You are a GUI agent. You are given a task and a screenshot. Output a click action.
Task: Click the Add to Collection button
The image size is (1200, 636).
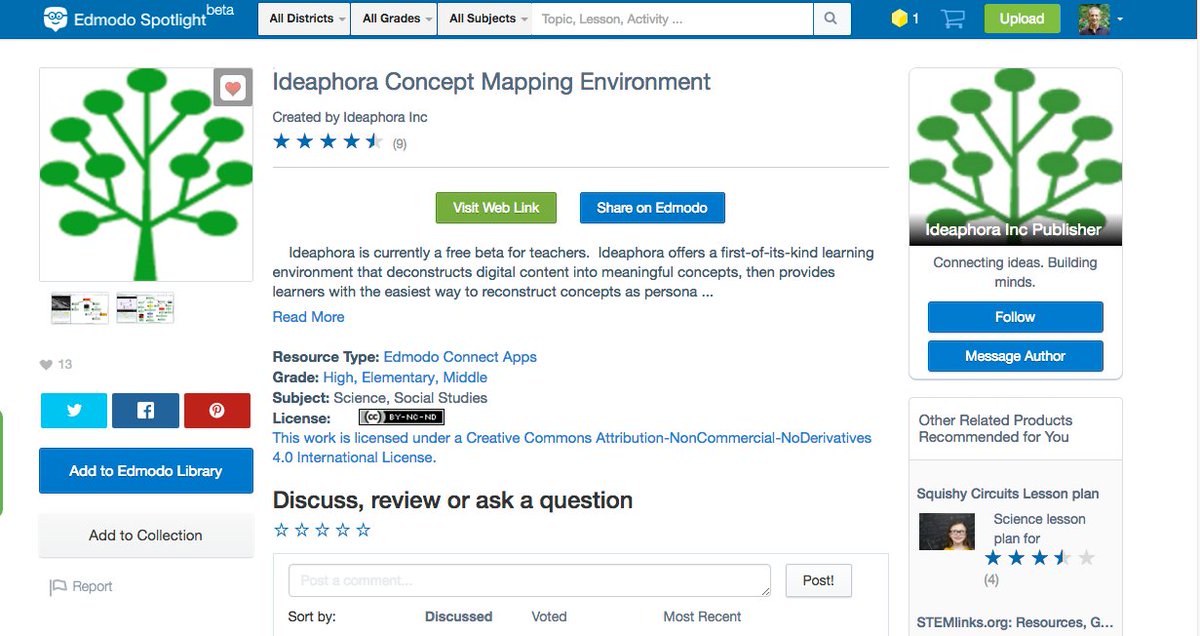pos(146,535)
